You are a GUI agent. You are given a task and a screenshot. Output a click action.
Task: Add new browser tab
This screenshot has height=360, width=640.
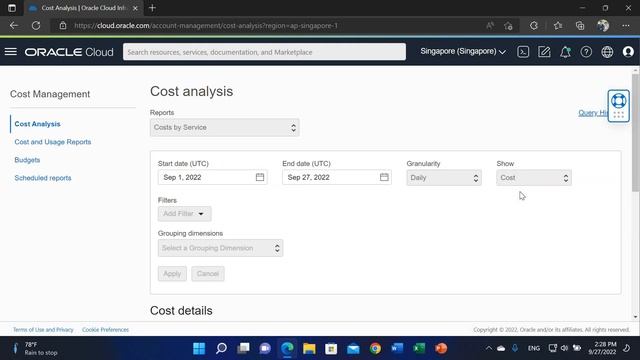152,8
